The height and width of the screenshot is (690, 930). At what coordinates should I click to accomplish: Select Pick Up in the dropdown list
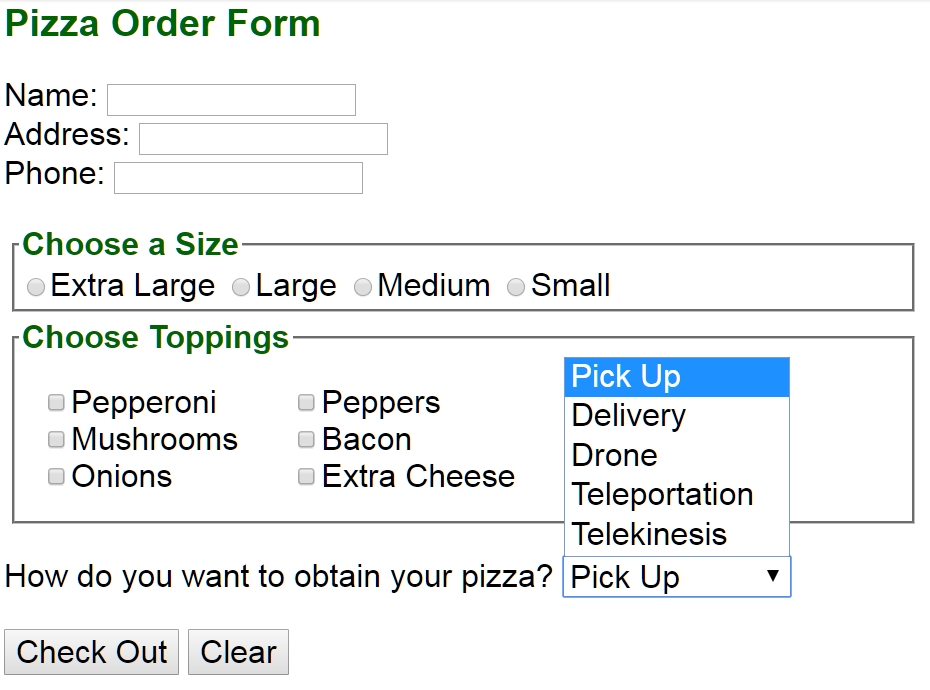click(676, 377)
